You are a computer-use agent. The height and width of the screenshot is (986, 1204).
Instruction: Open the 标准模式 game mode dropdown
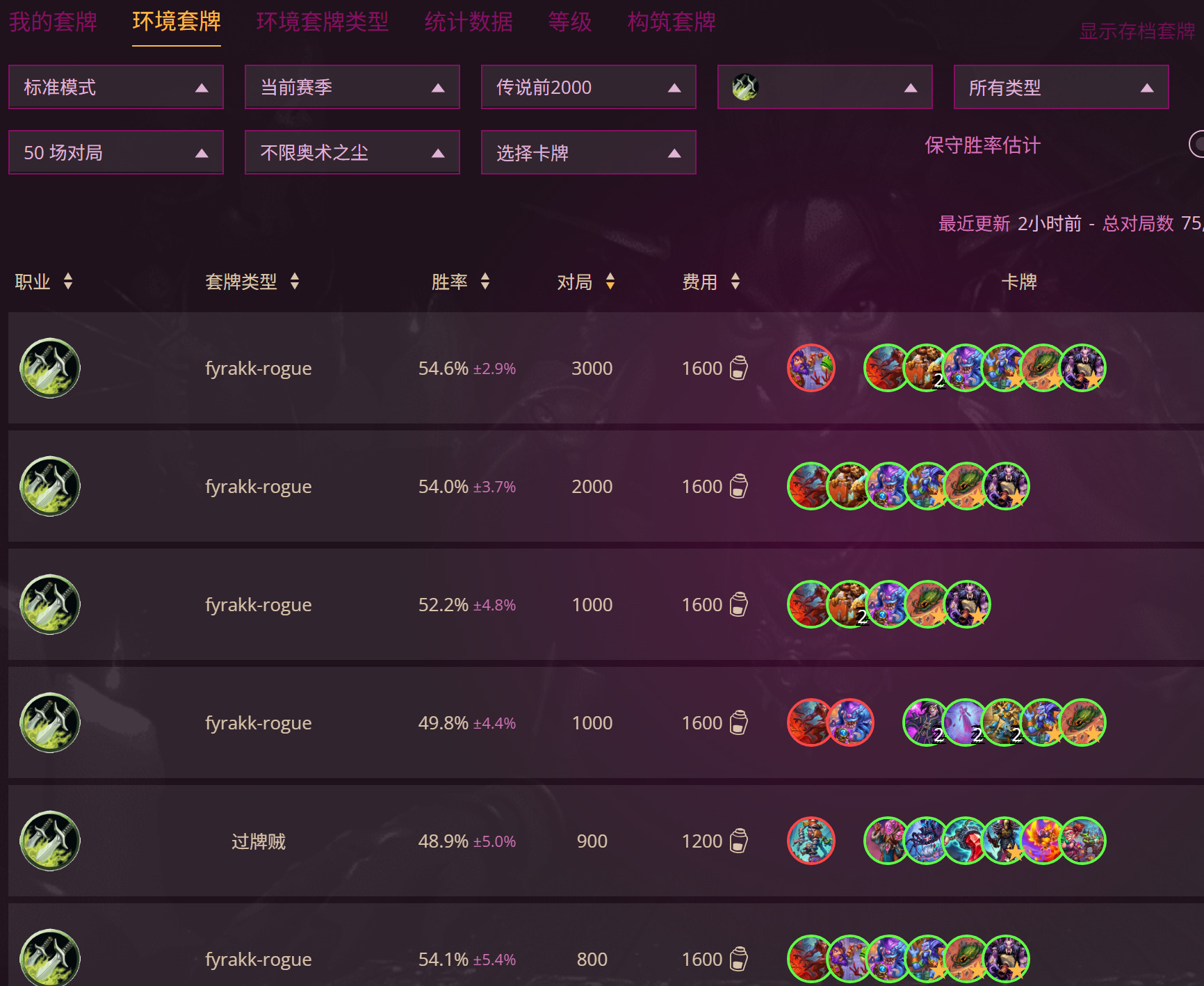click(x=116, y=88)
